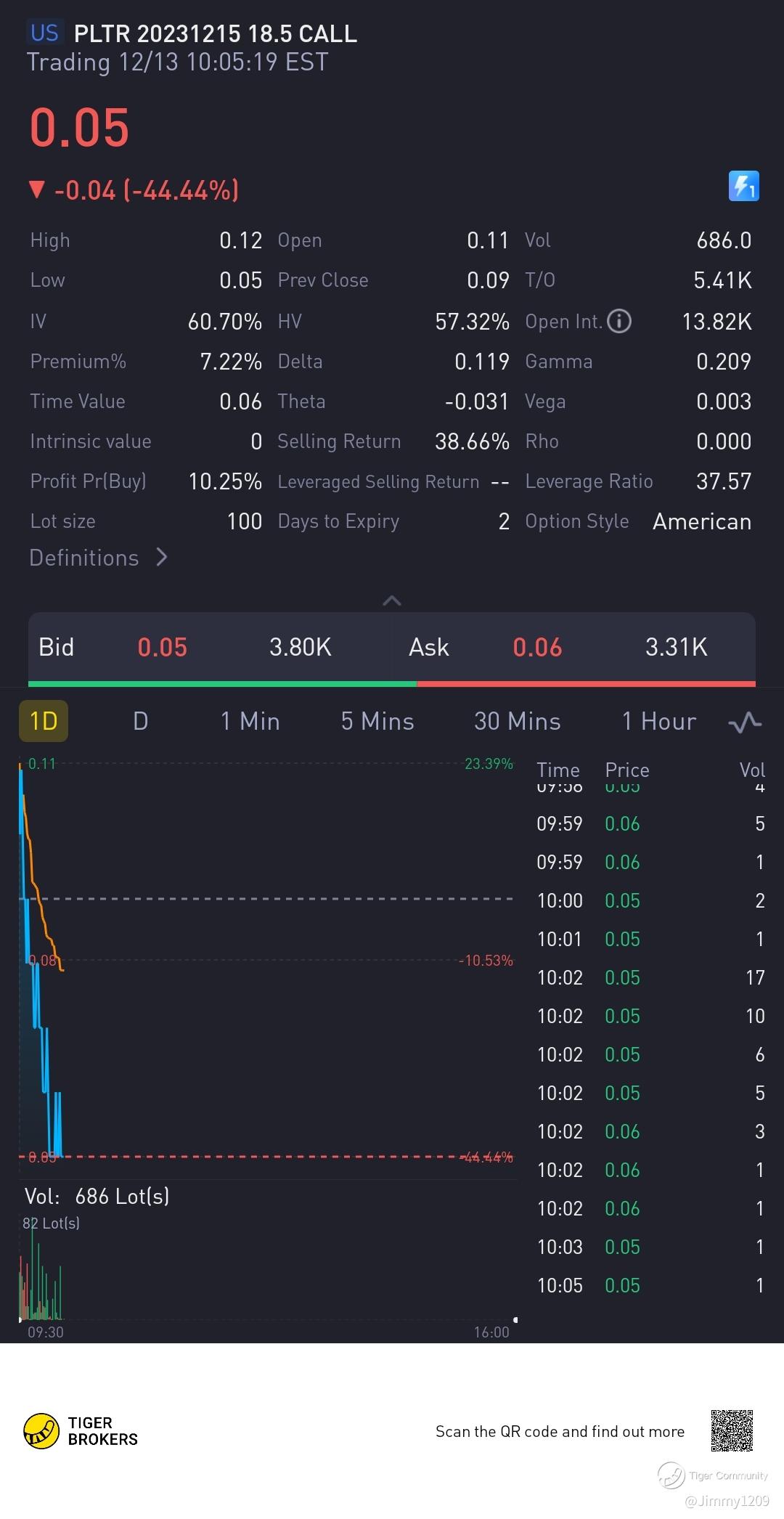Tap the PLTR 20231215 18.5 CALL title
784x1519 pixels.
click(x=216, y=33)
